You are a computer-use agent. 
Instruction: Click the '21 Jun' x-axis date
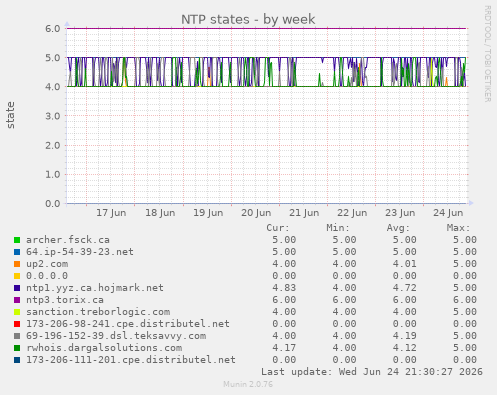coord(304,213)
